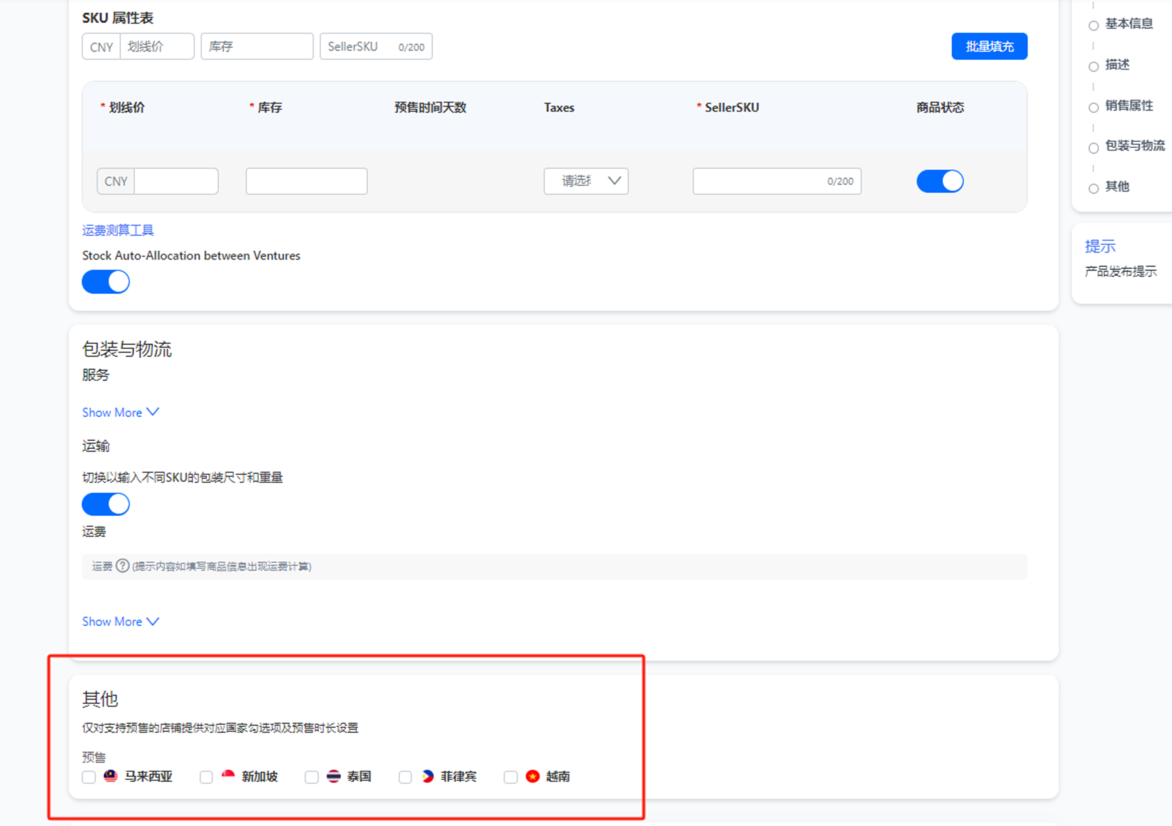Expand Show More under 服务
This screenshot has height=826, width=1172.
120,412
